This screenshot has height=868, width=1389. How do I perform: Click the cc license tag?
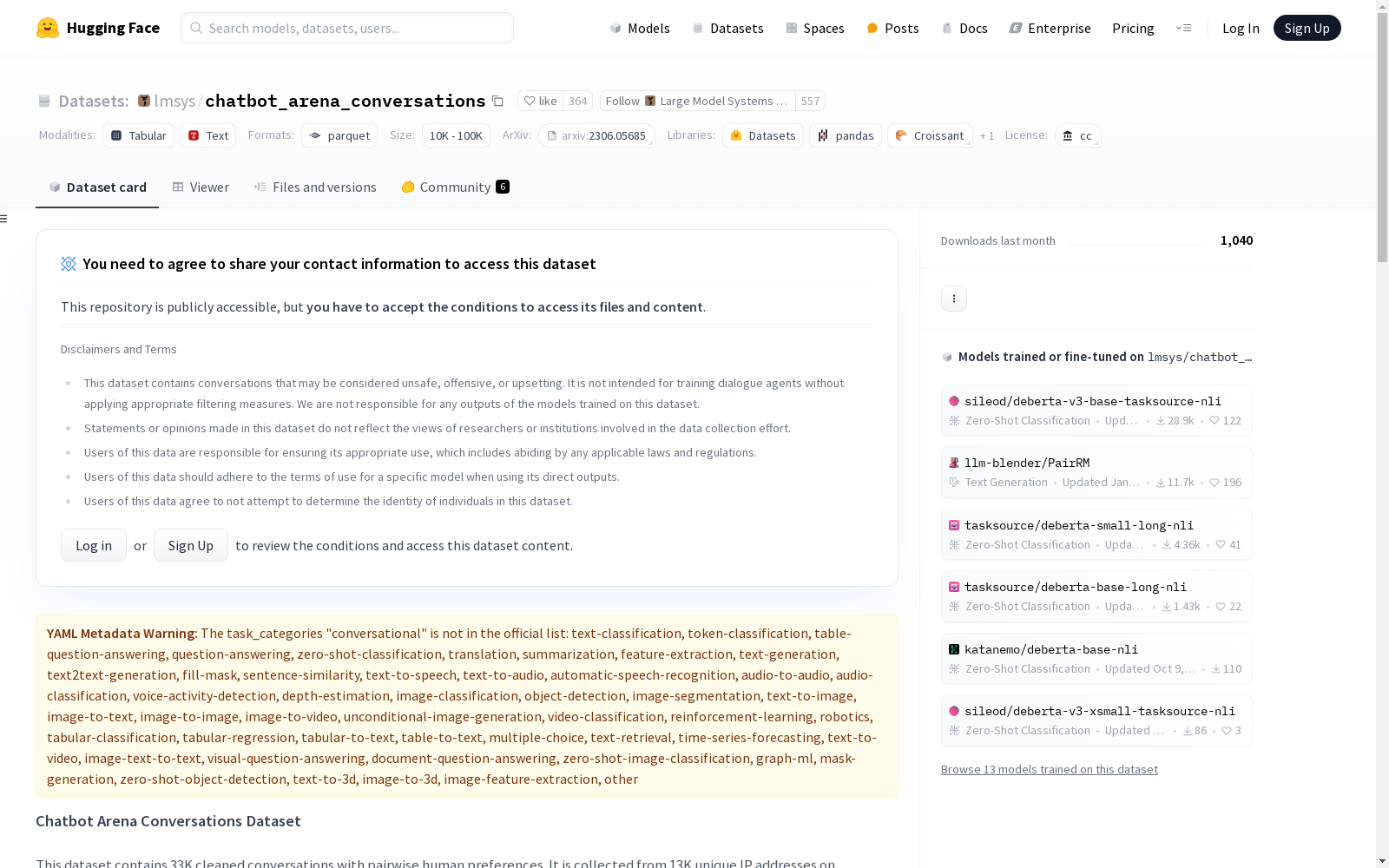click(x=1077, y=135)
